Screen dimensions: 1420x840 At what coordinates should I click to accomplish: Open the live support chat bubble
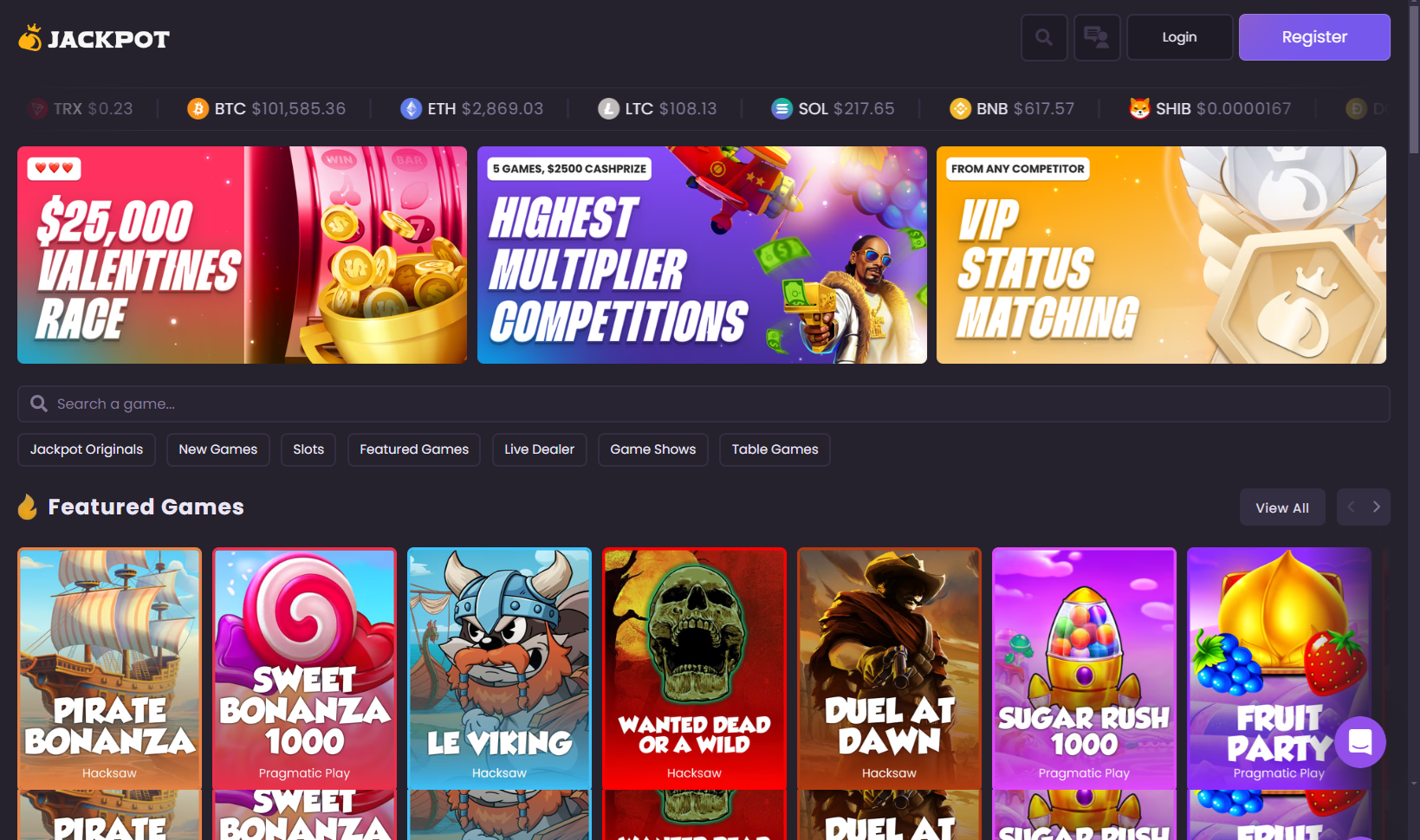pyautogui.click(x=1359, y=742)
